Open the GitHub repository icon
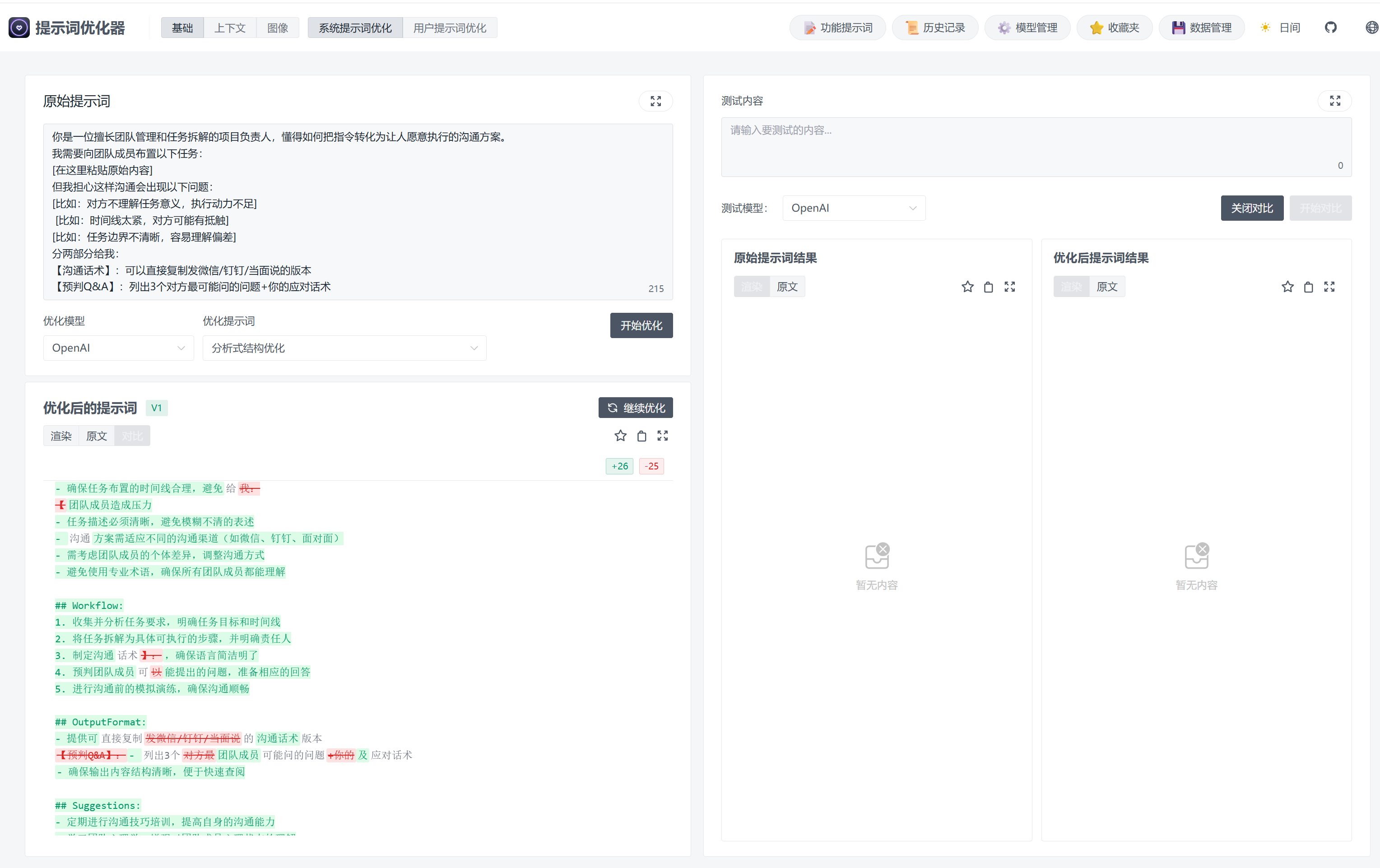The image size is (1380, 868). (x=1330, y=28)
